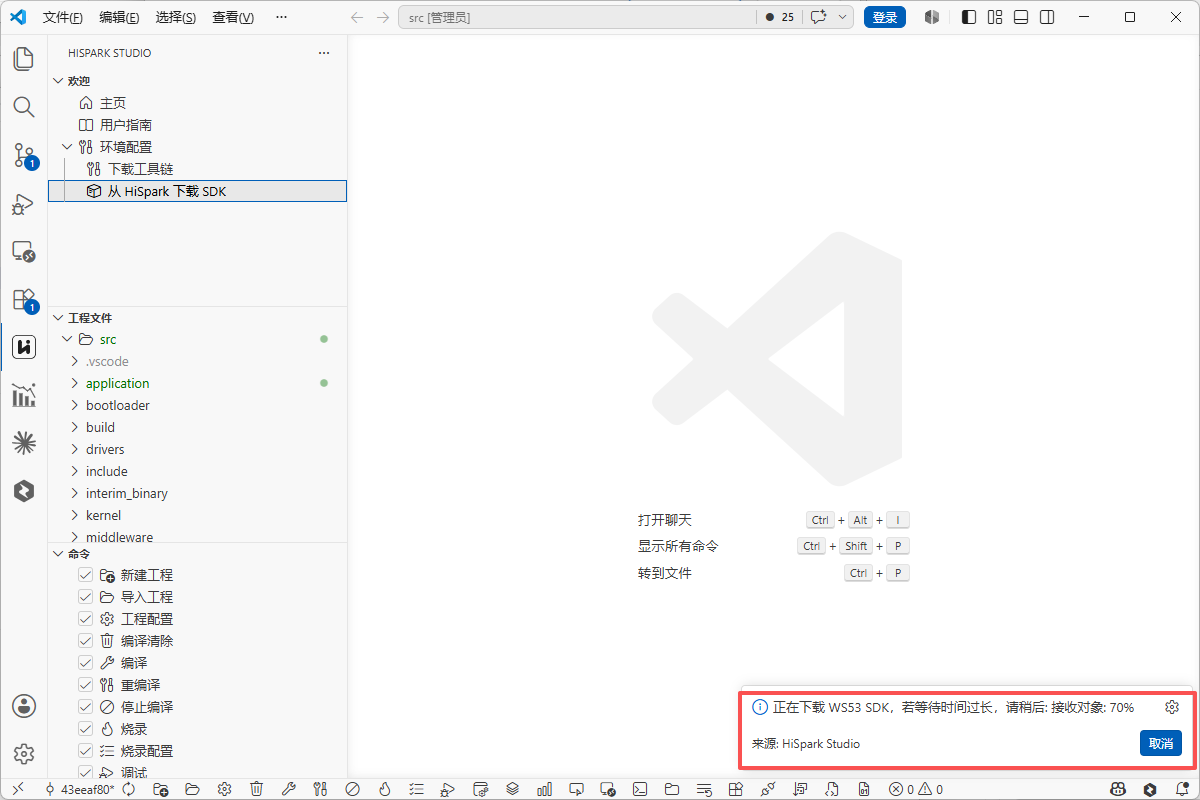Toggle the 编译清除 checkbox
This screenshot has width=1200, height=800.
tap(86, 641)
